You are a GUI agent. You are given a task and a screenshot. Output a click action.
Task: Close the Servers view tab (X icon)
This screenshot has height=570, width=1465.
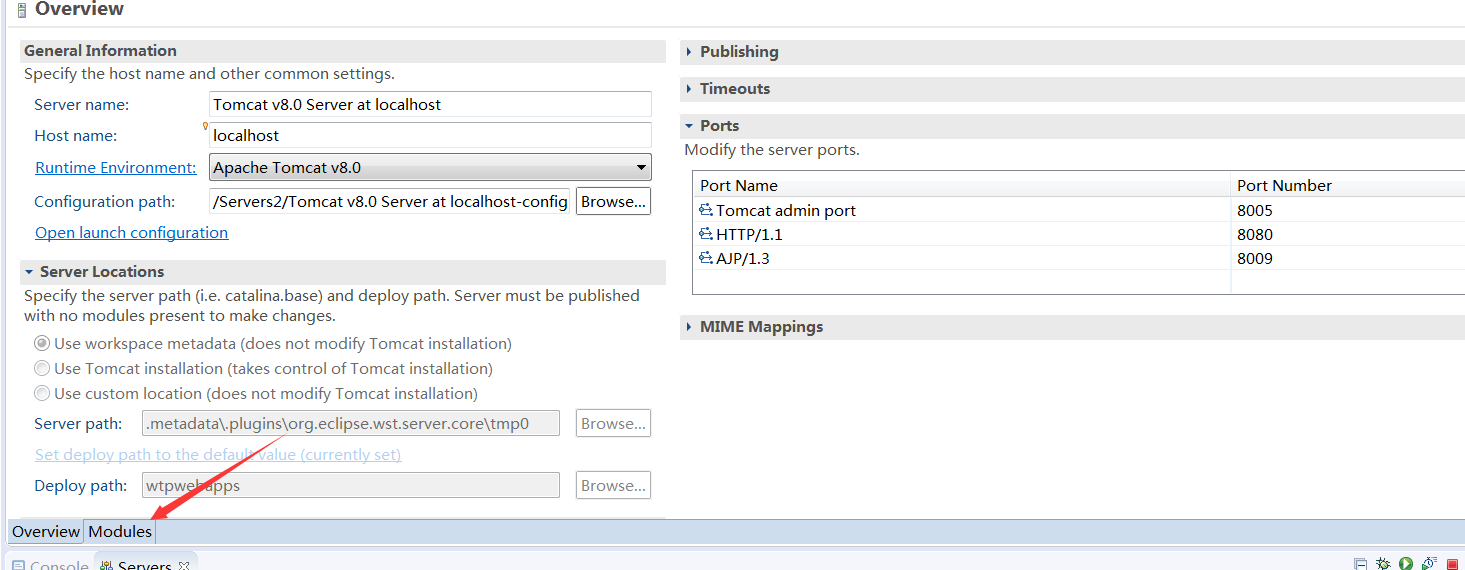pyautogui.click(x=184, y=565)
